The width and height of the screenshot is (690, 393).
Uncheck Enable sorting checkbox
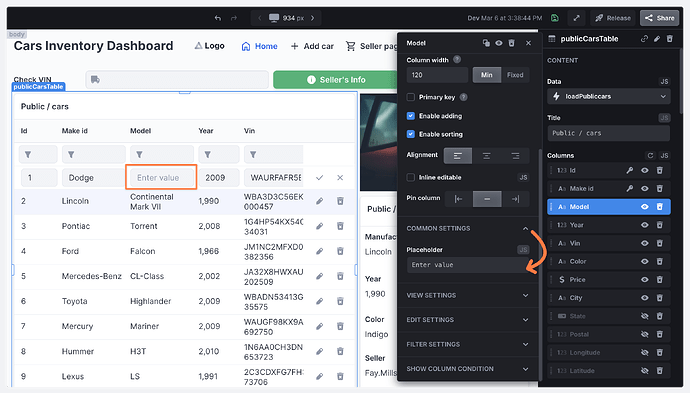(x=411, y=134)
